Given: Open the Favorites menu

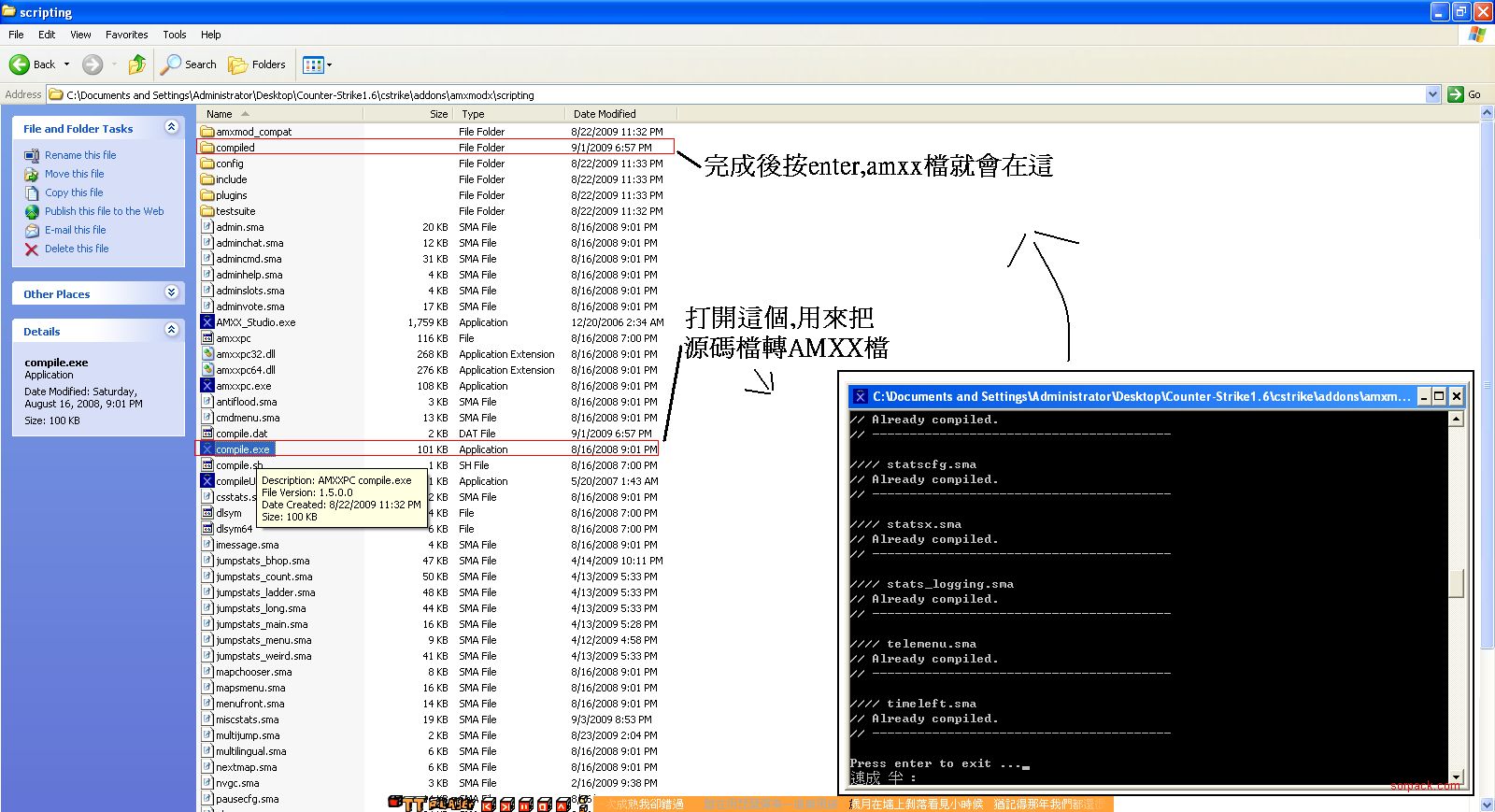Looking at the screenshot, I should [x=126, y=35].
